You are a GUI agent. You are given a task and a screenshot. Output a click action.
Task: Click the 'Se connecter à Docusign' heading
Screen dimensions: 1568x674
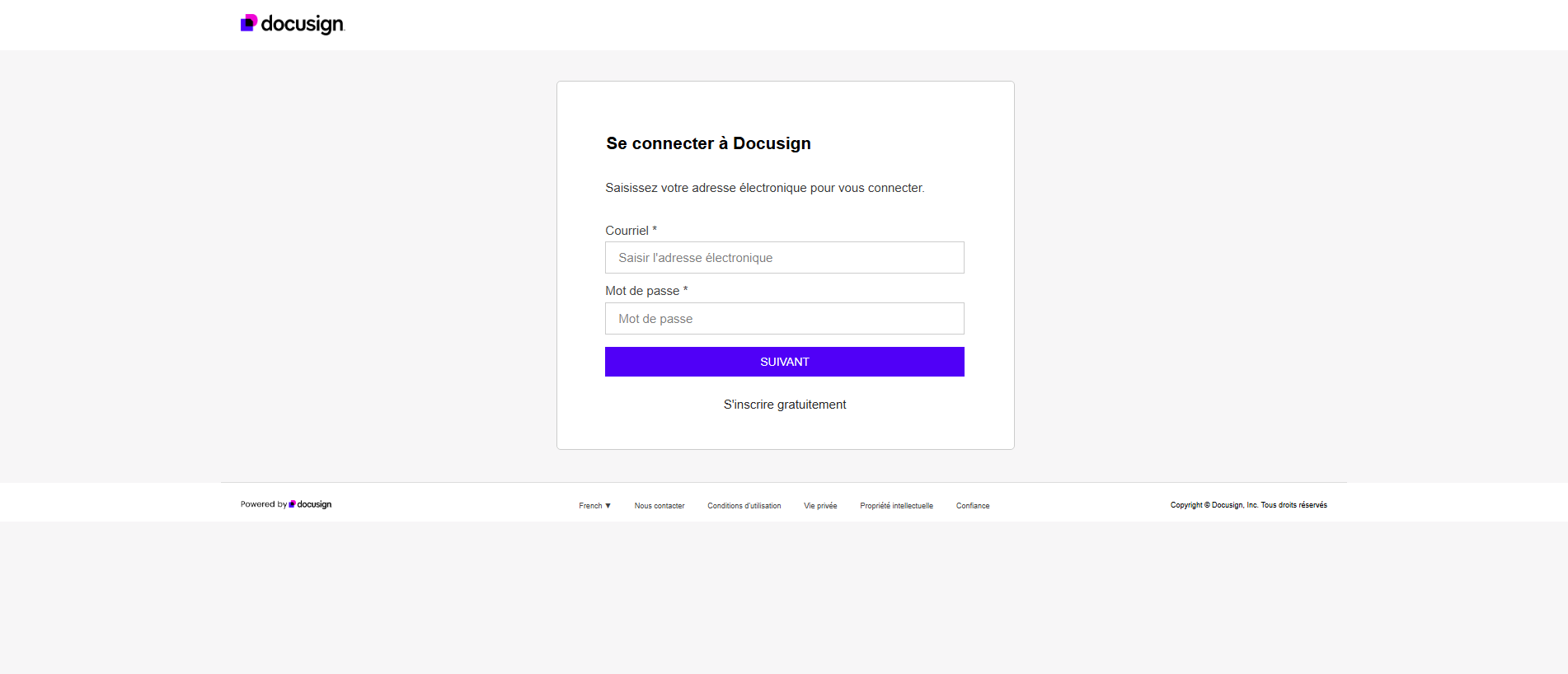coord(709,143)
